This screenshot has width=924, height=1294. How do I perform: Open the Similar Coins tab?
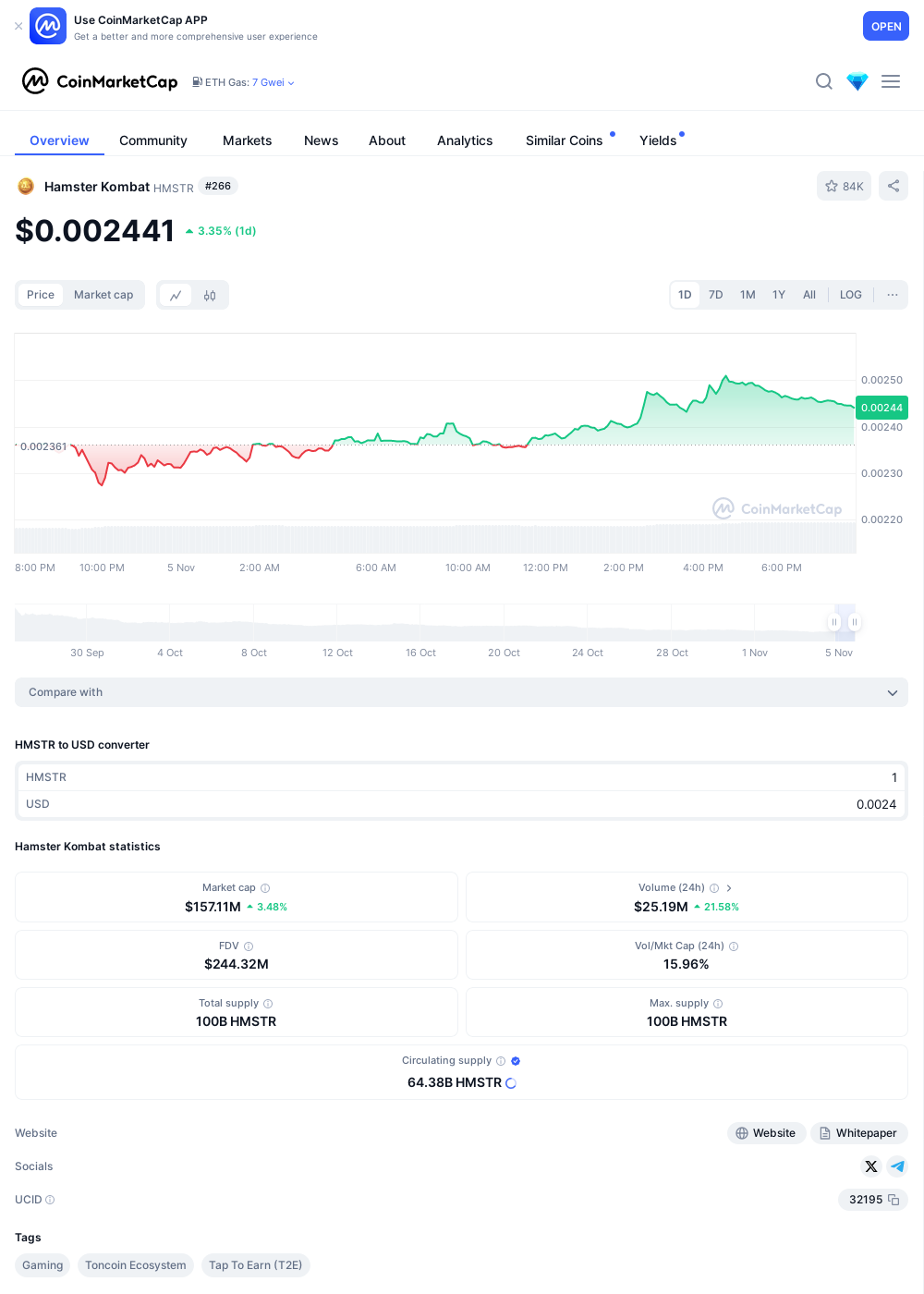point(565,140)
